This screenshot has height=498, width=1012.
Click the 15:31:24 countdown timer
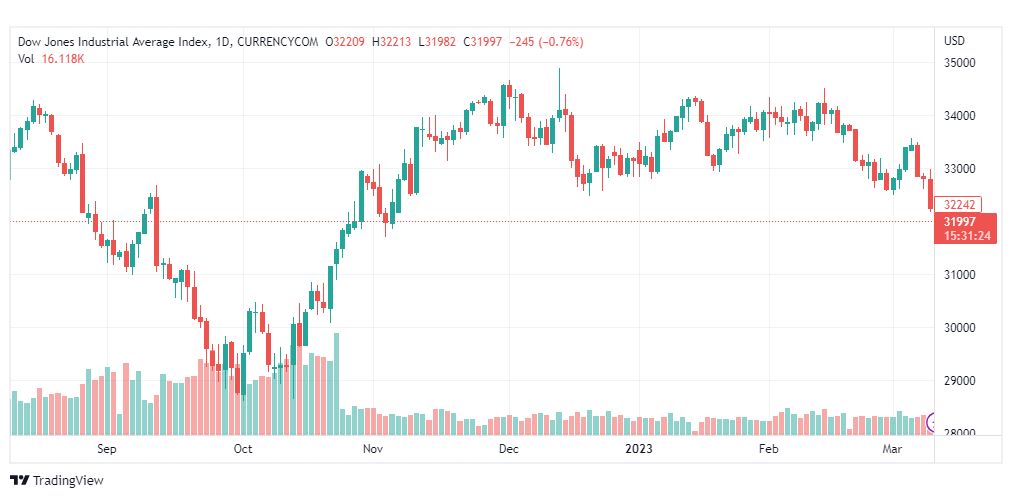pyautogui.click(x=967, y=235)
